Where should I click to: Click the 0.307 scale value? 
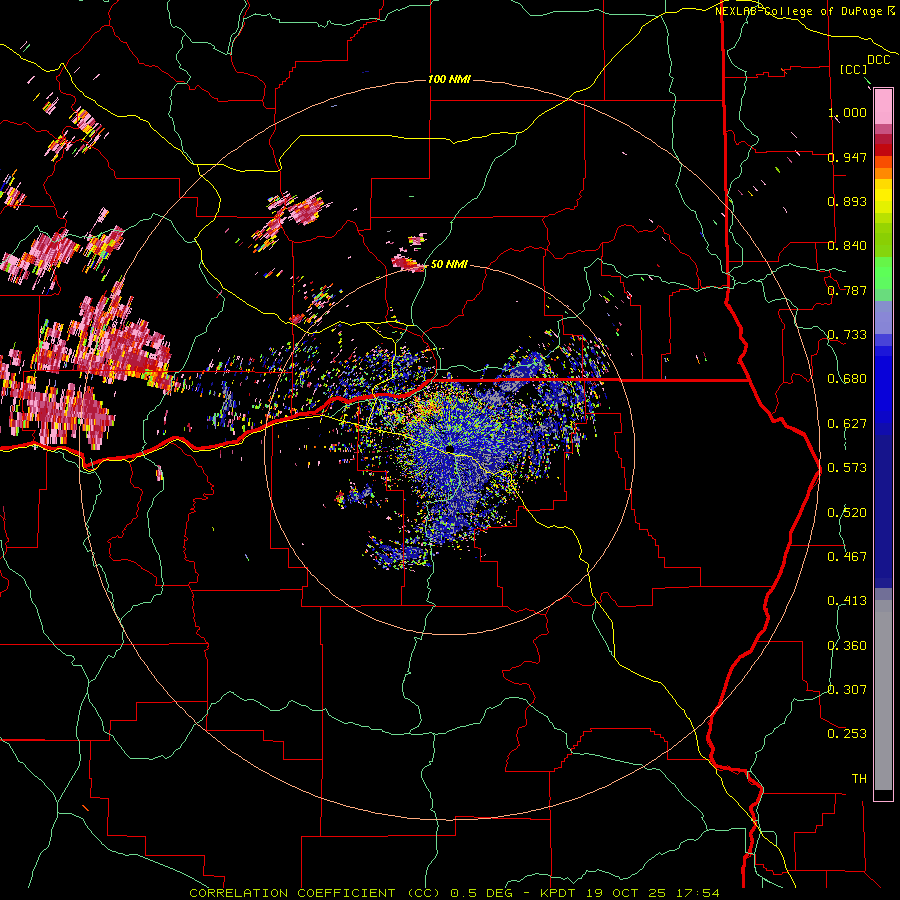[847, 690]
